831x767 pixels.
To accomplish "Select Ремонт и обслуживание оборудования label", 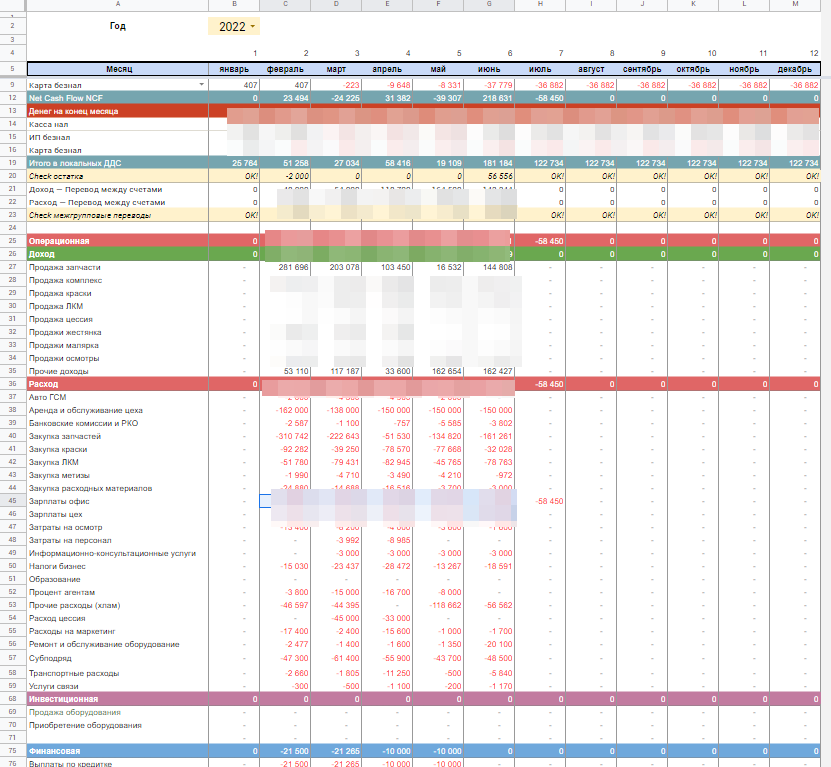I will (x=104, y=645).
